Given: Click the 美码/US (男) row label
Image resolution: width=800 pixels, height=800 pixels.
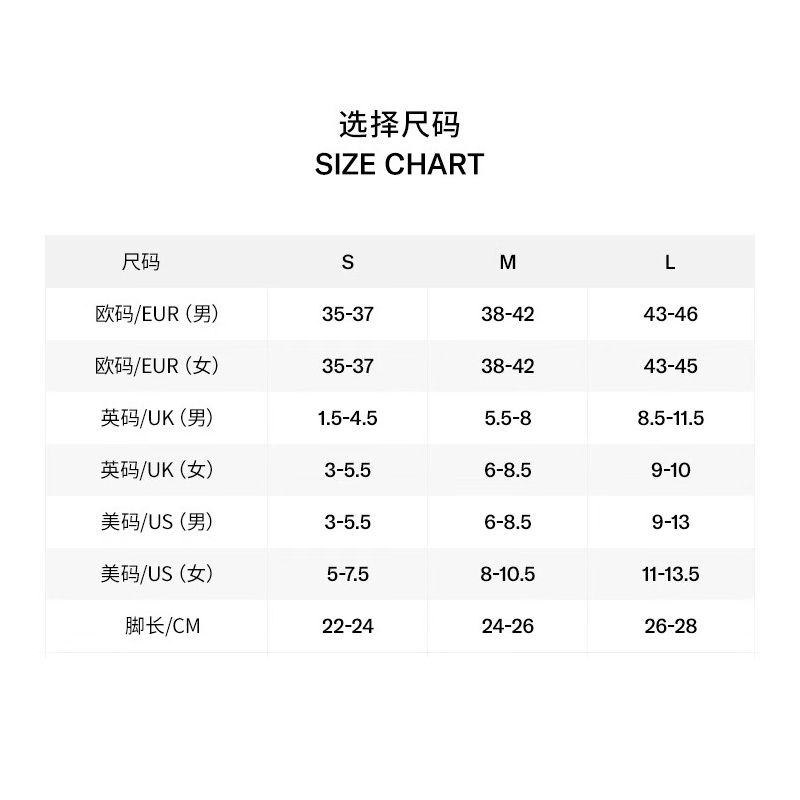Looking at the screenshot, I should [x=157, y=522].
